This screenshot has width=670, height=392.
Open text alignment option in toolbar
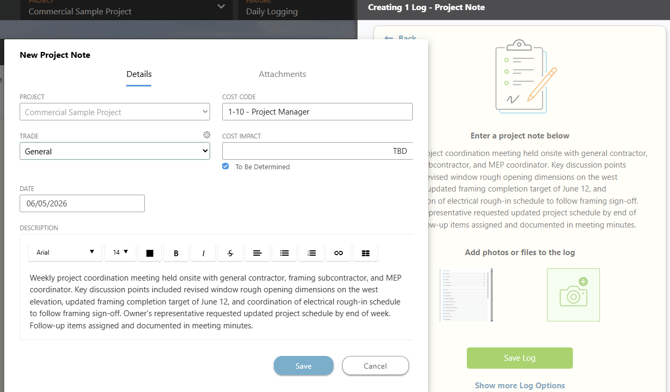pos(257,253)
